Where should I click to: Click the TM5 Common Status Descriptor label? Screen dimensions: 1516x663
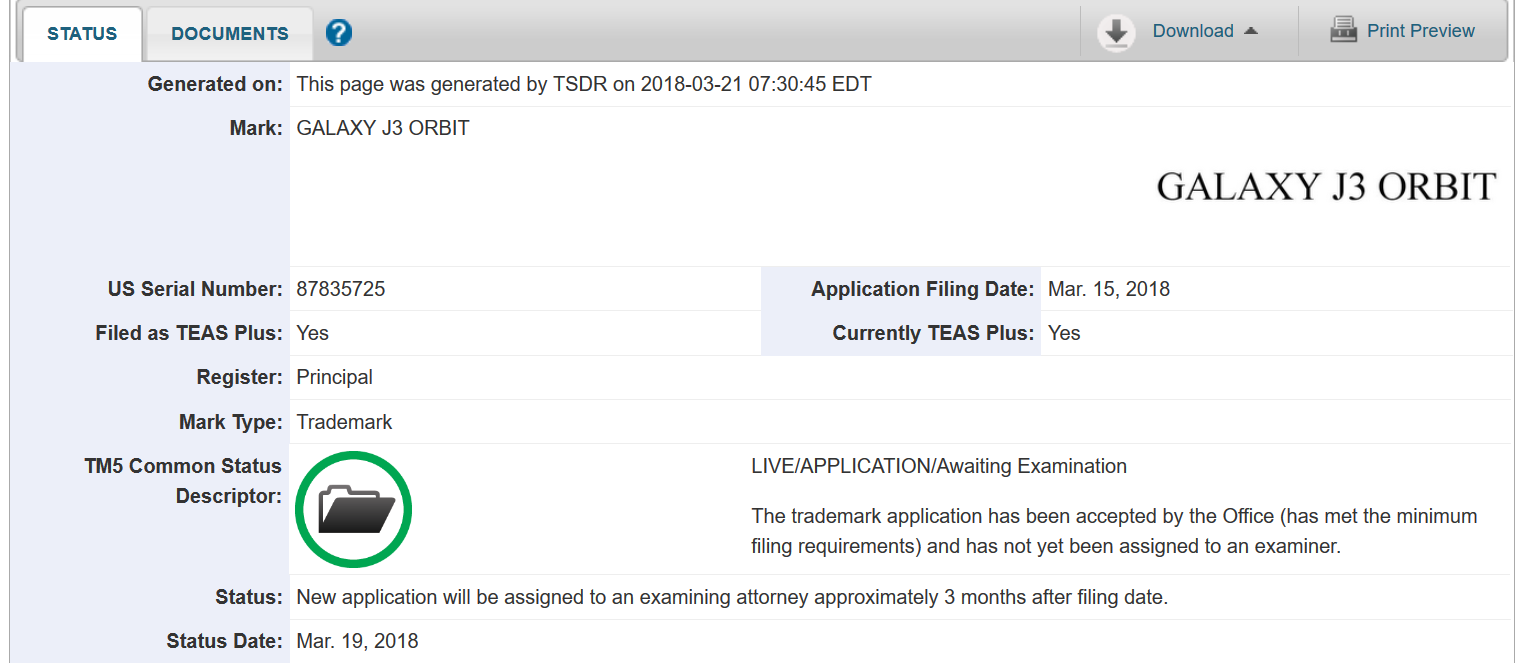(x=183, y=480)
